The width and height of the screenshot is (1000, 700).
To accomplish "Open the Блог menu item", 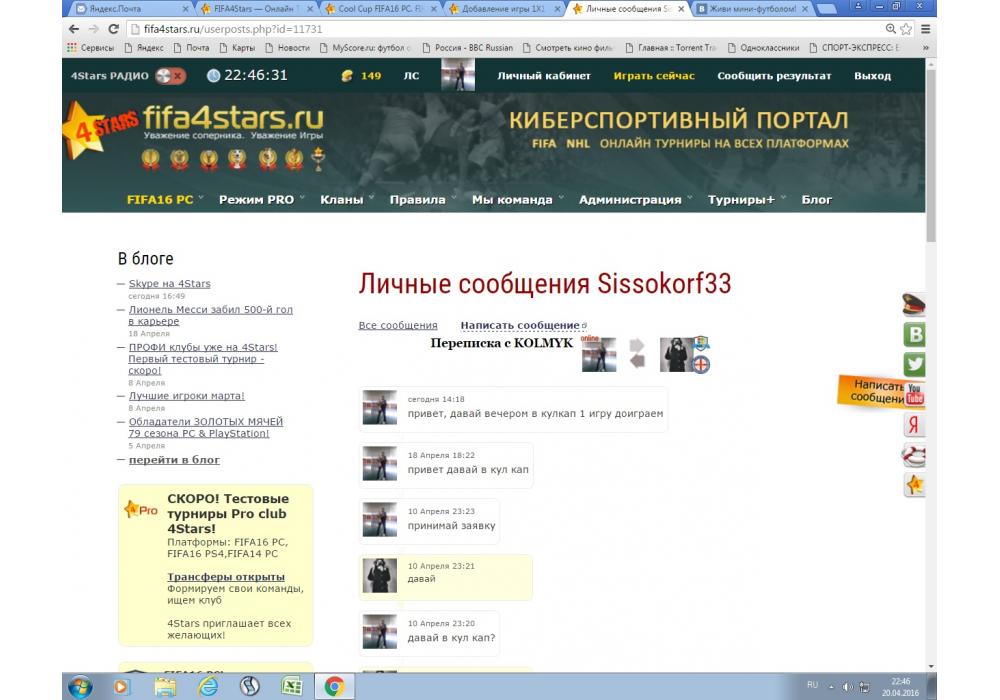I will 816,199.
